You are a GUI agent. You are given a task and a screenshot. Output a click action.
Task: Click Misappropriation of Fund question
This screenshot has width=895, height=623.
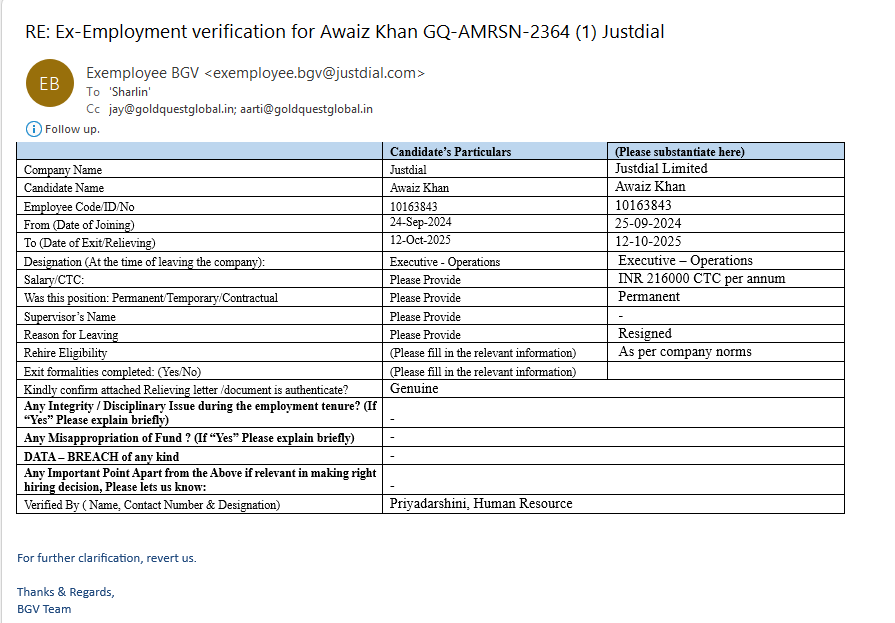[189, 438]
